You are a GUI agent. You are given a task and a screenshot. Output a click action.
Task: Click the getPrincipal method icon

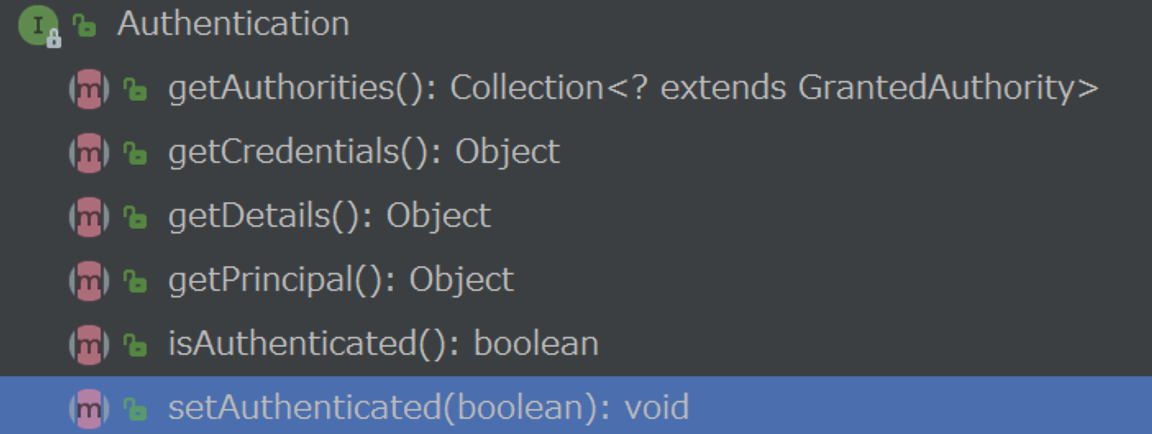click(89, 281)
